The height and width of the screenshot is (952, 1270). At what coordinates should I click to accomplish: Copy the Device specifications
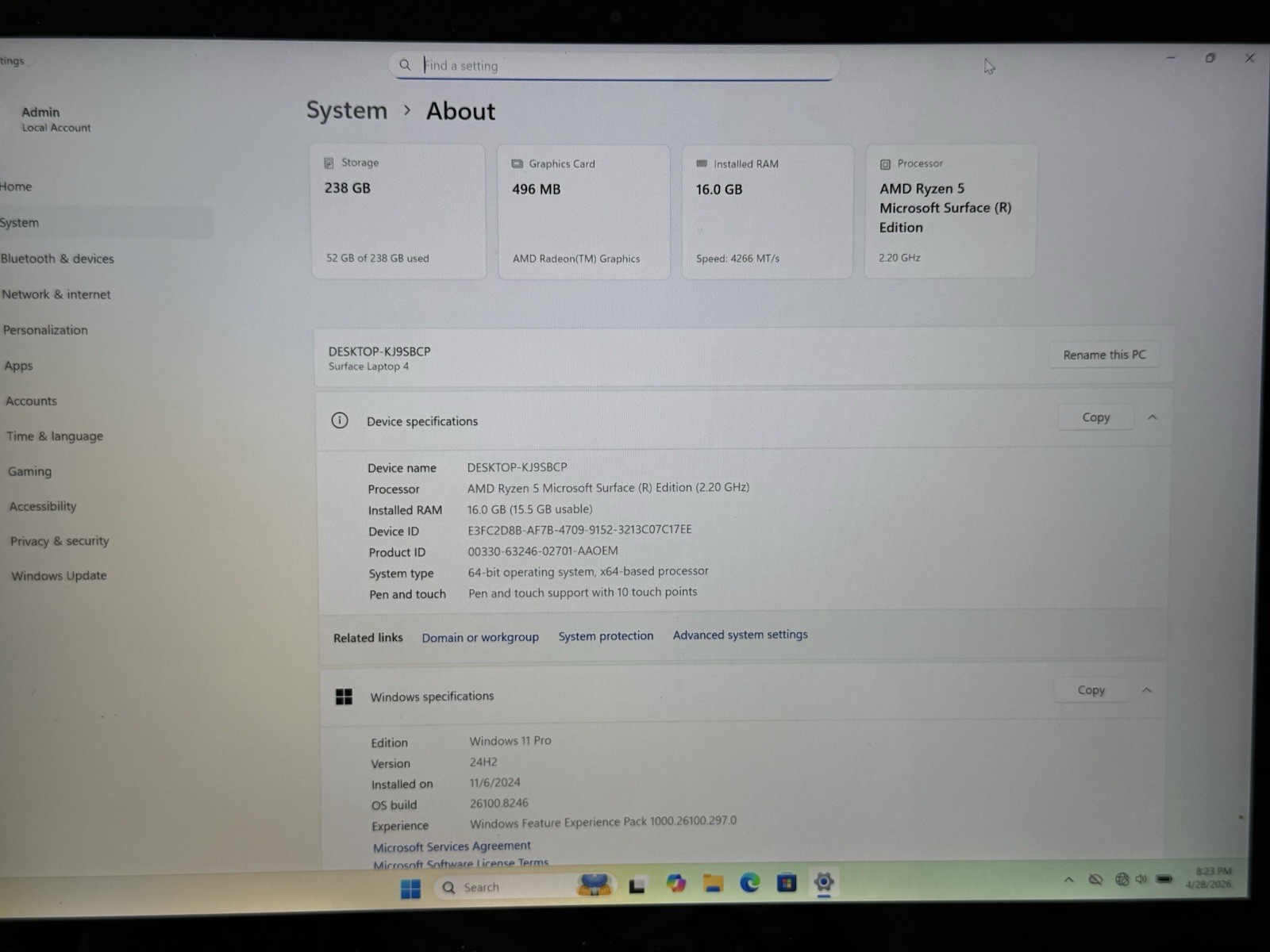click(x=1095, y=417)
